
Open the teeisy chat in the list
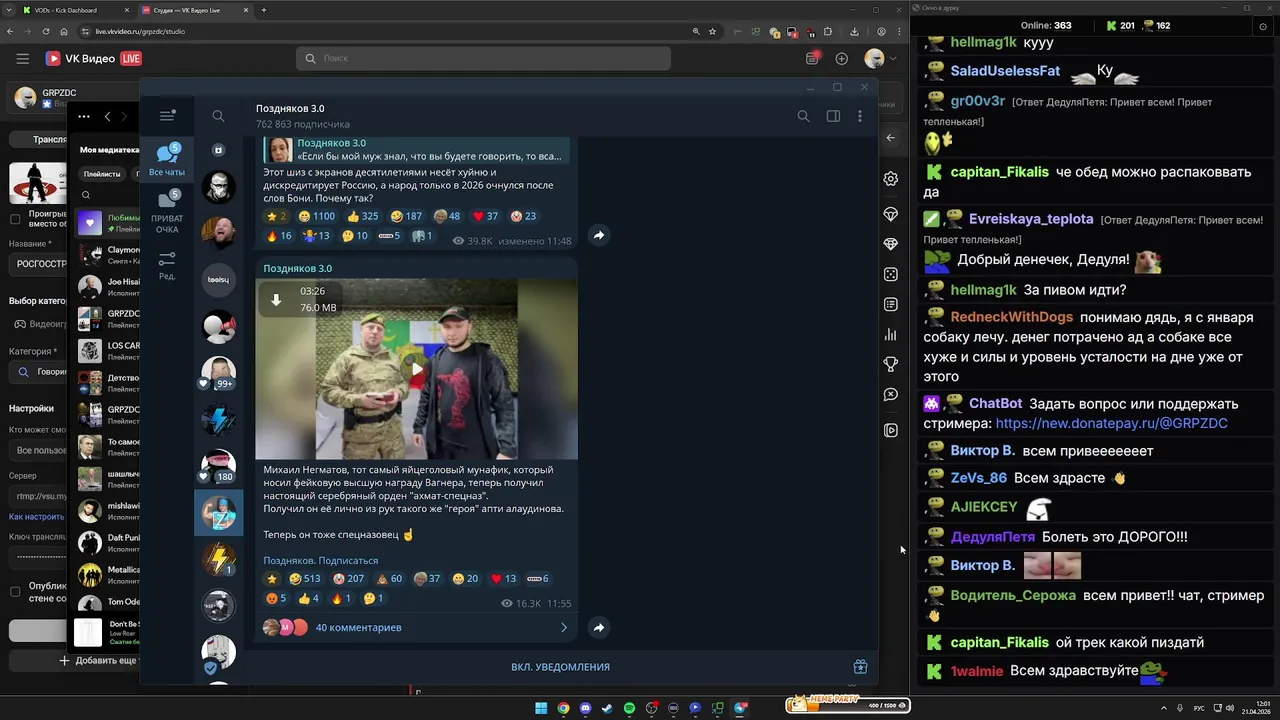tap(218, 280)
